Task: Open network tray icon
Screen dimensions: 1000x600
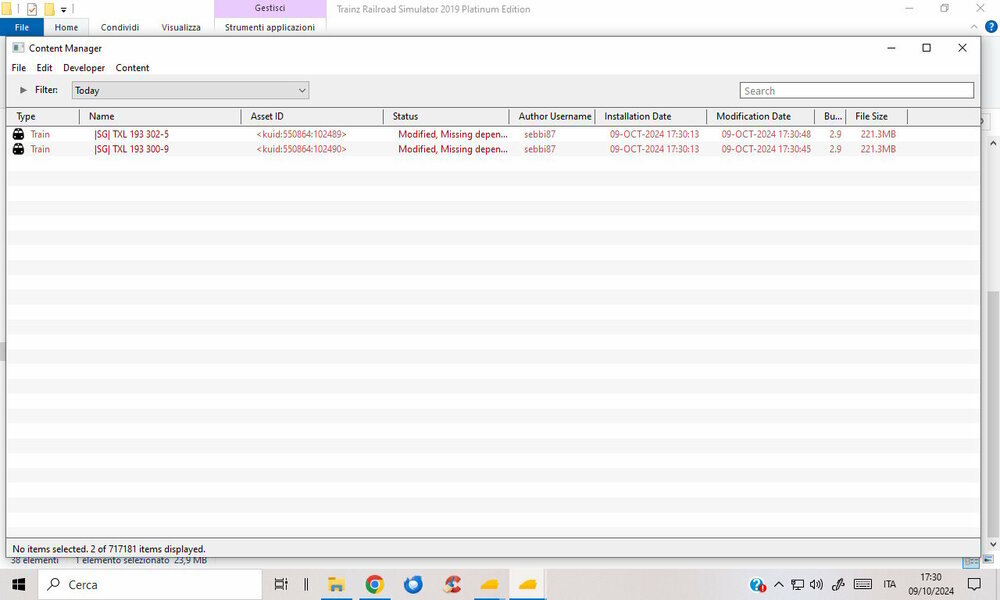Action: tap(797, 584)
